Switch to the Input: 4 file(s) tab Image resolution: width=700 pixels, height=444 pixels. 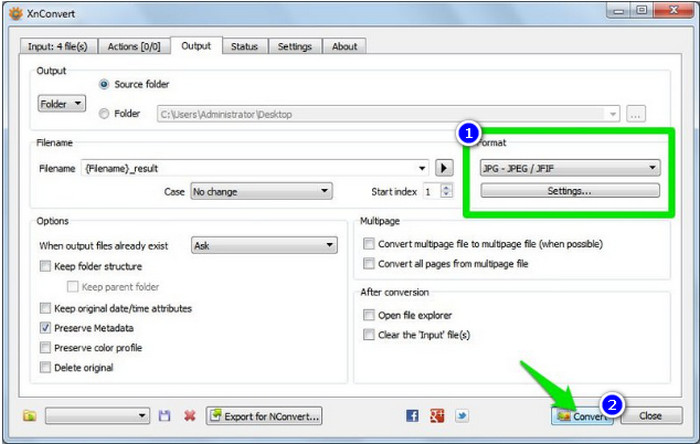pyautogui.click(x=58, y=46)
